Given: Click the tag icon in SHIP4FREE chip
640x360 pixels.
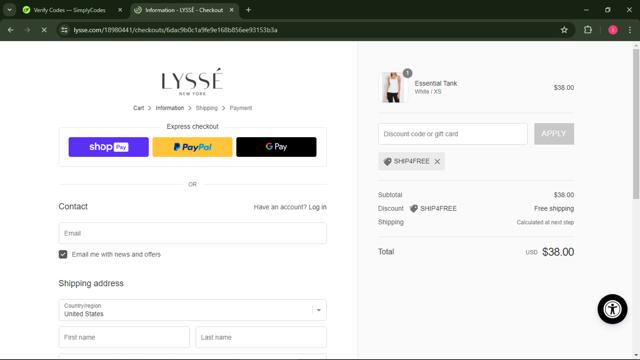Looking at the screenshot, I should [387, 162].
